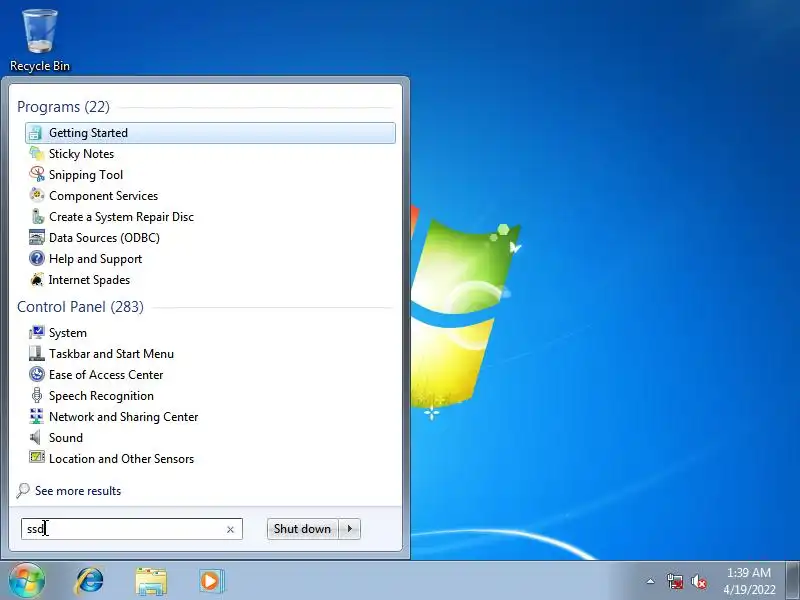Select the Data Sources (ODBC) label
This screenshot has width=800, height=600.
(x=104, y=237)
